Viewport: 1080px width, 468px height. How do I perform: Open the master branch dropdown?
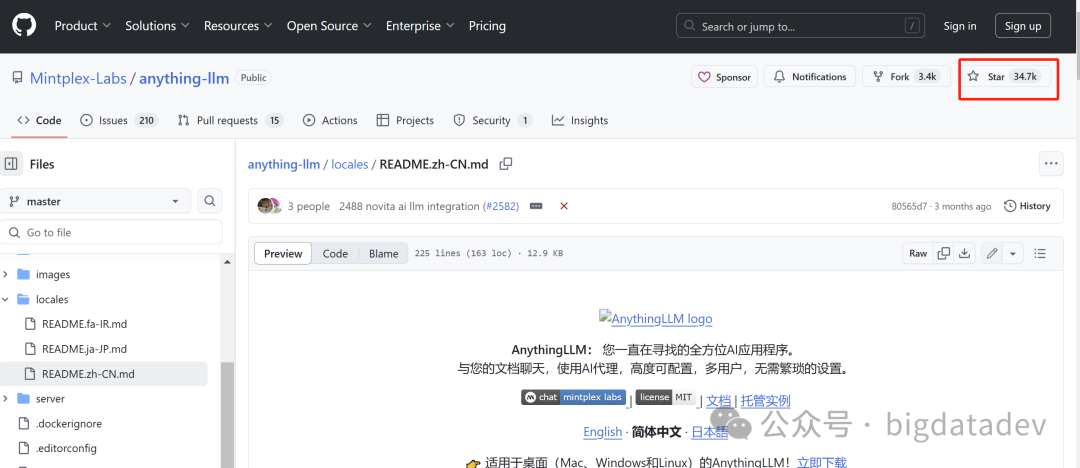pyautogui.click(x=96, y=201)
